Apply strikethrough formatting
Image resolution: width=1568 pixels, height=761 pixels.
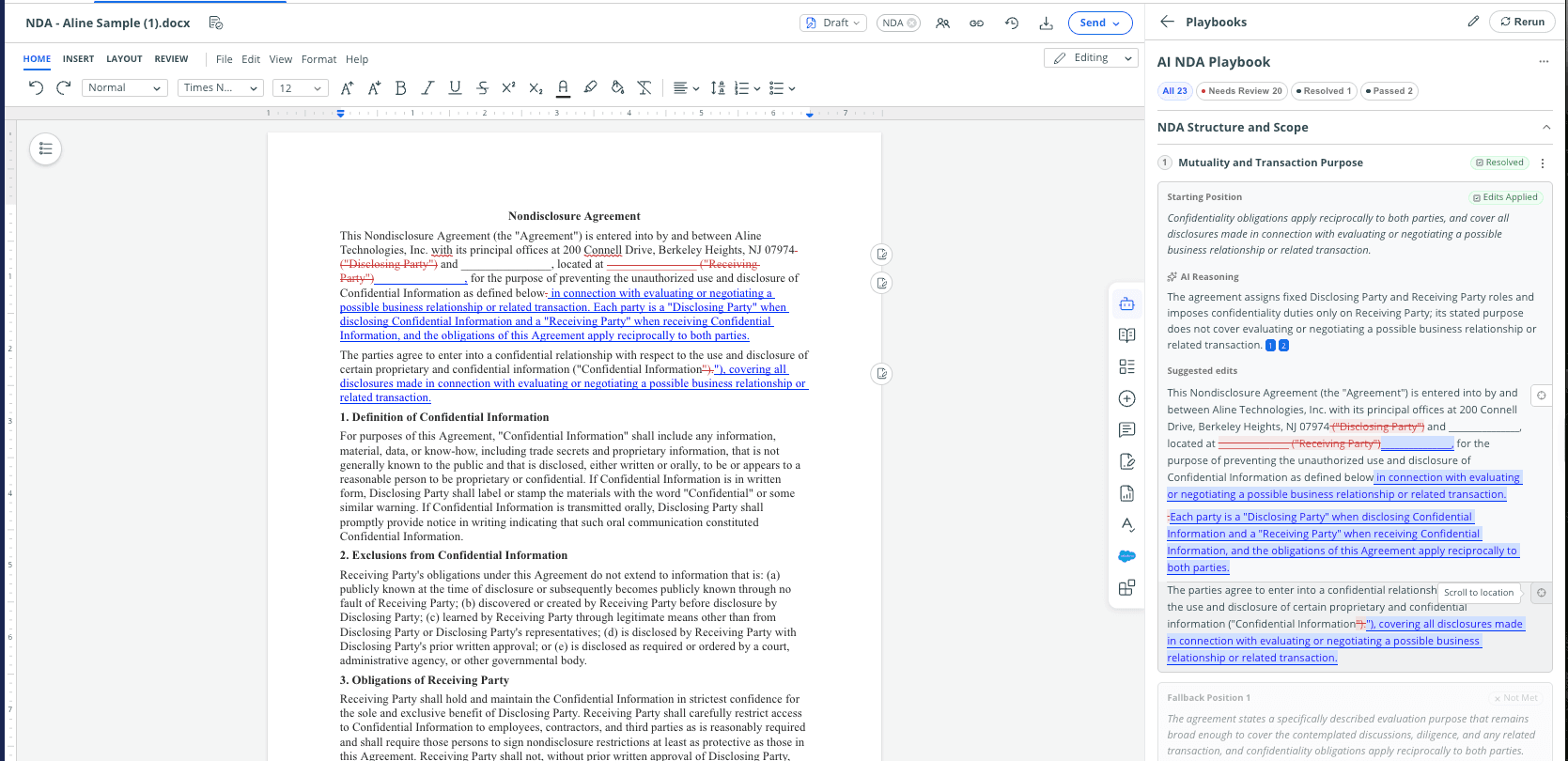[x=482, y=88]
